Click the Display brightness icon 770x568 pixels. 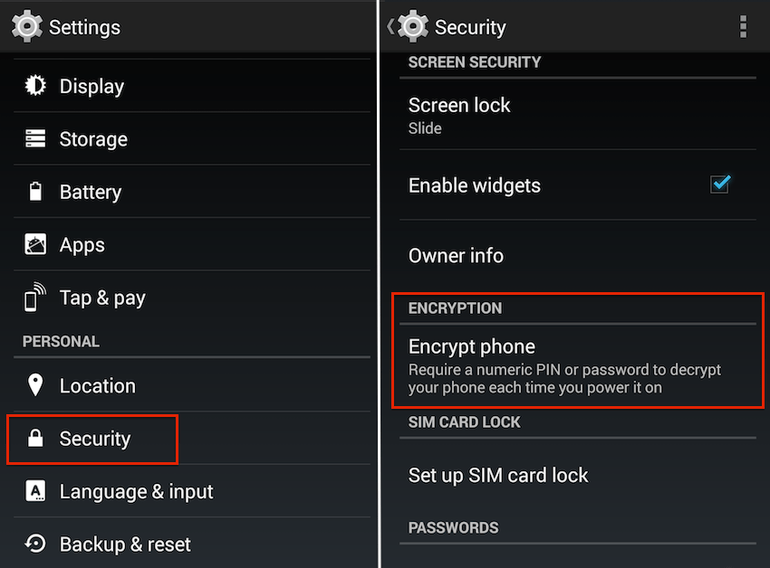pyautogui.click(x=35, y=86)
